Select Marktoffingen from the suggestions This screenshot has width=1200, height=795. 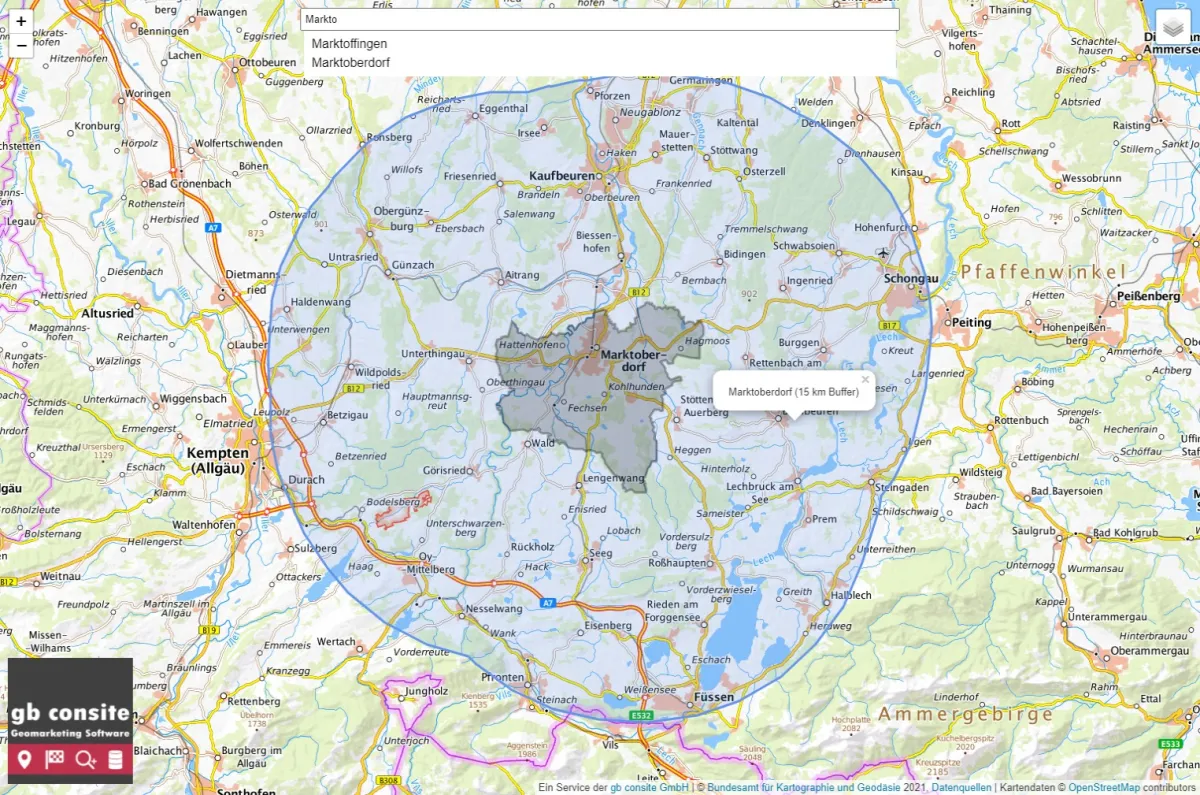pos(350,43)
